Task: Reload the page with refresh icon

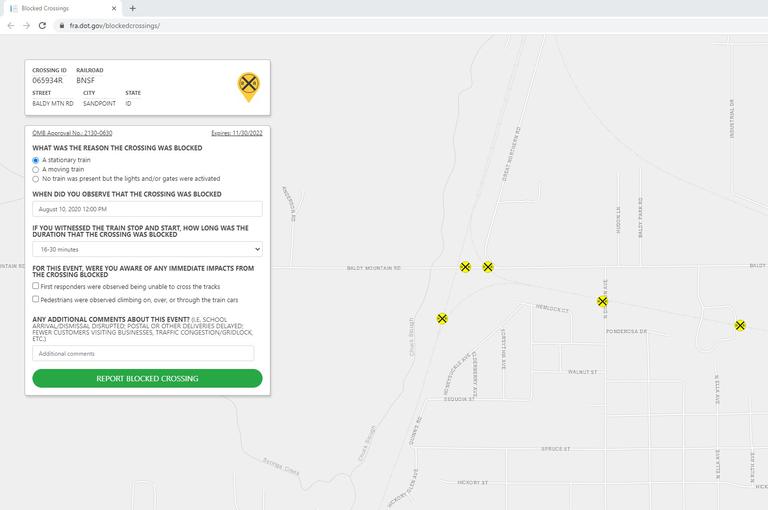Action: 43,25
